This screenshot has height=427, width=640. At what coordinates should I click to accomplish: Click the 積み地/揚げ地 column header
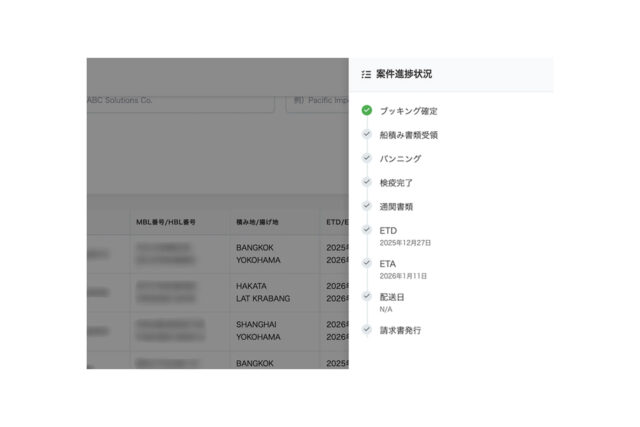pos(257,222)
